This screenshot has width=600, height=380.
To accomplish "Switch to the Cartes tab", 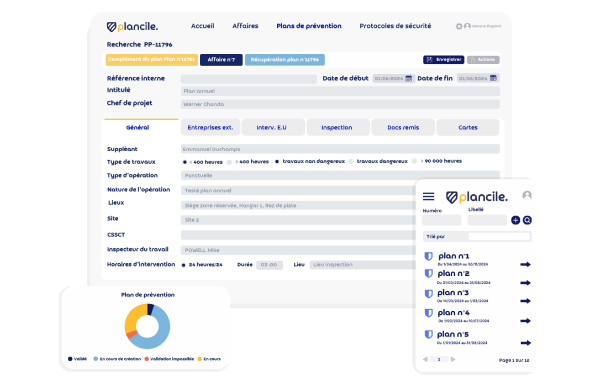I will pos(468,127).
